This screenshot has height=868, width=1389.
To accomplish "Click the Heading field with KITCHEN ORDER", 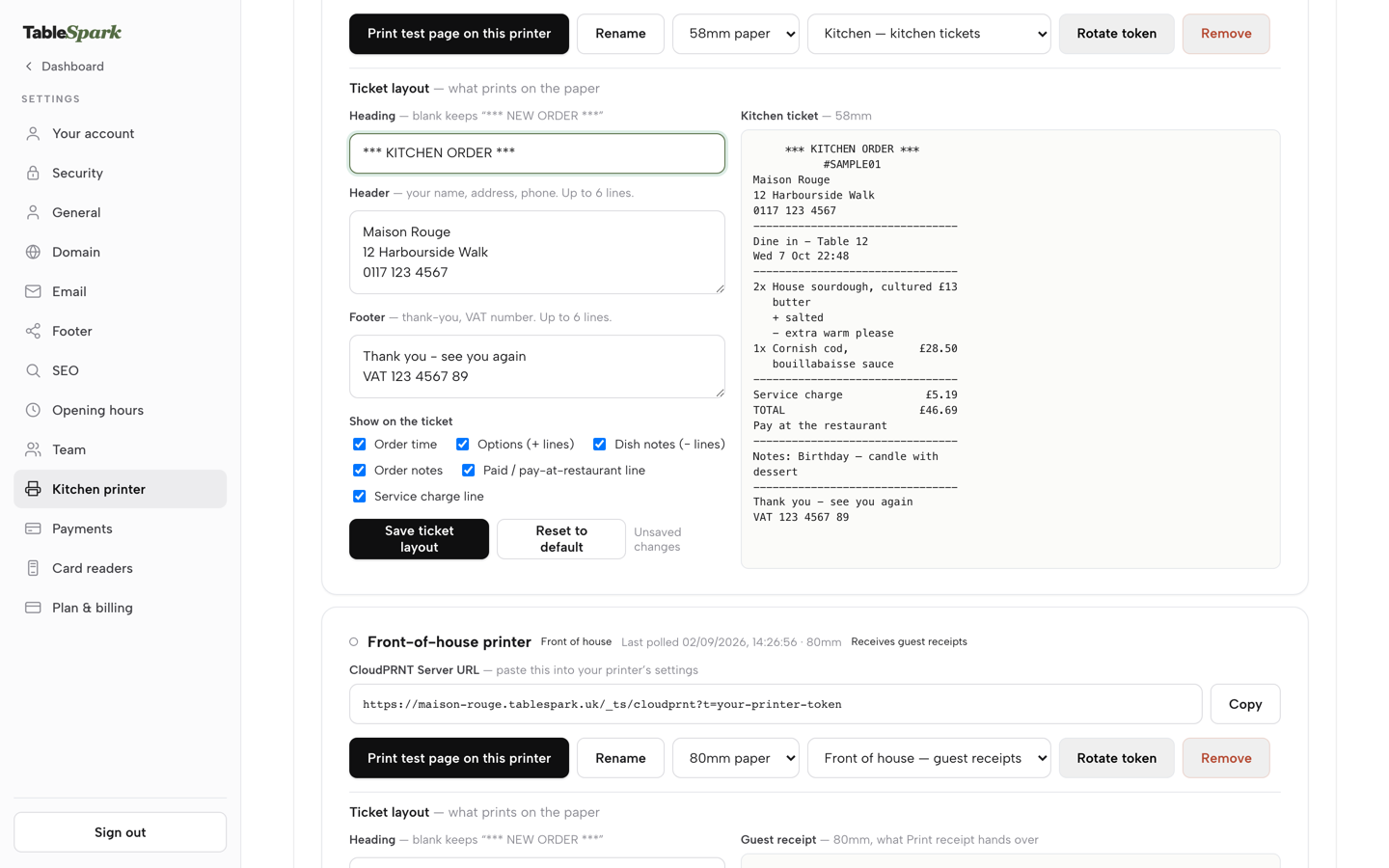I will (x=537, y=153).
